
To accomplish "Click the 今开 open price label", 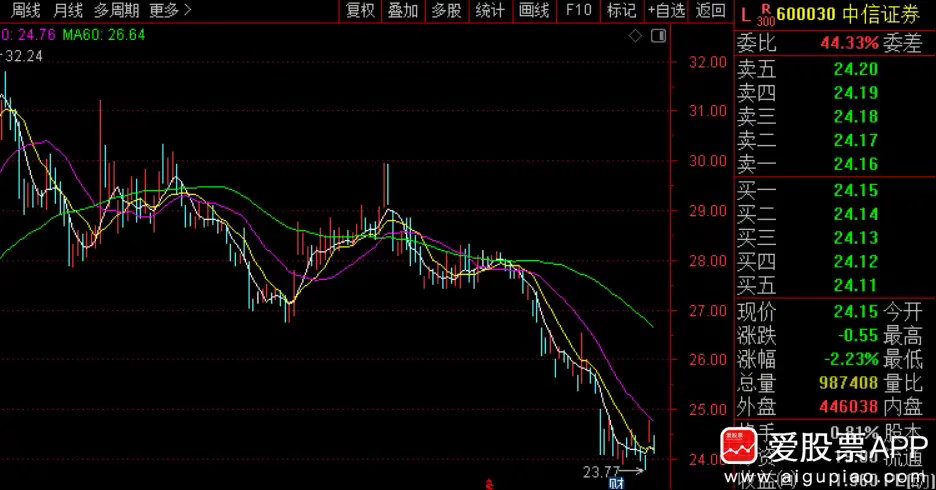I will (903, 312).
